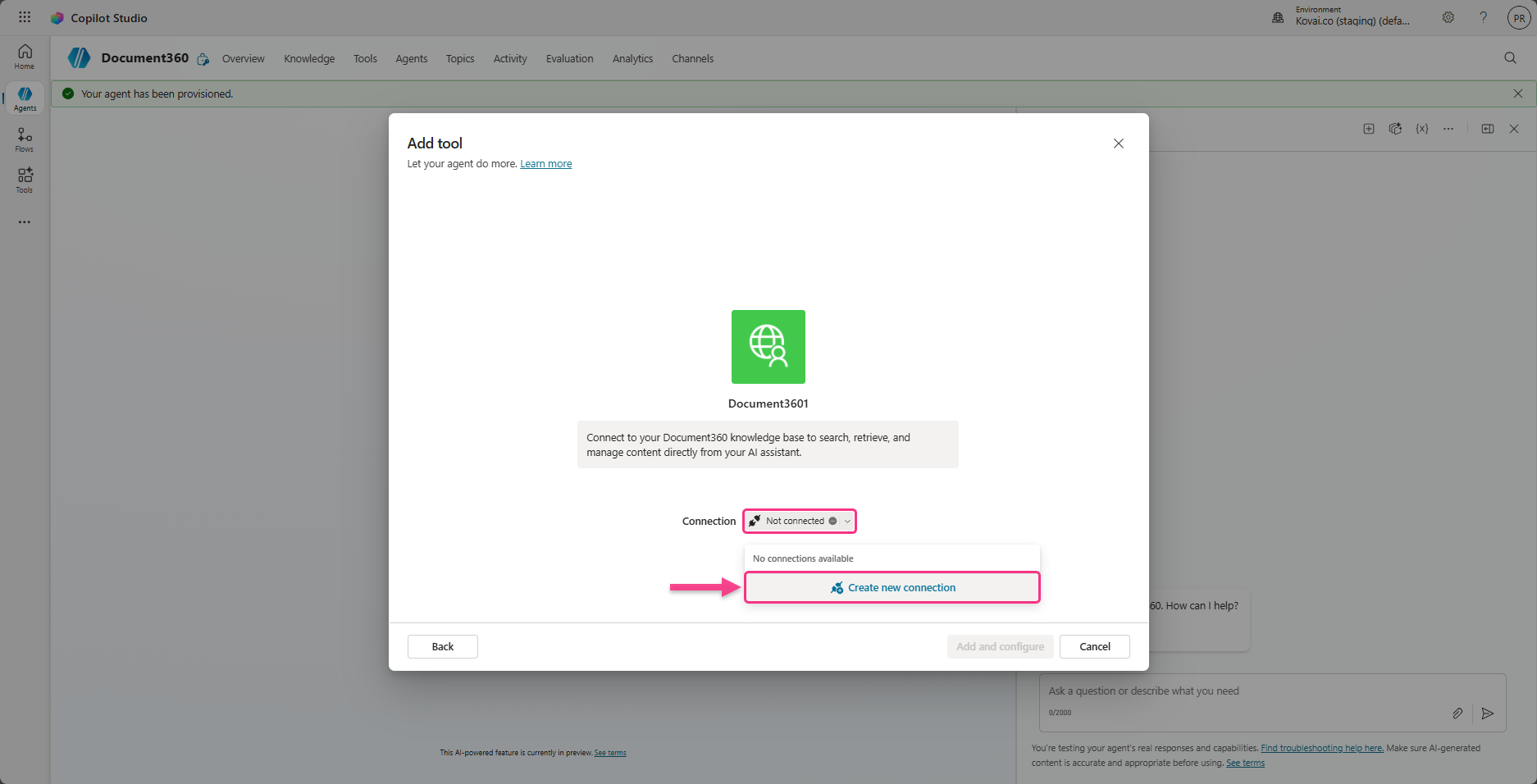Click the Document3601 green connector icon
Image resolution: width=1537 pixels, height=784 pixels.
click(x=768, y=347)
